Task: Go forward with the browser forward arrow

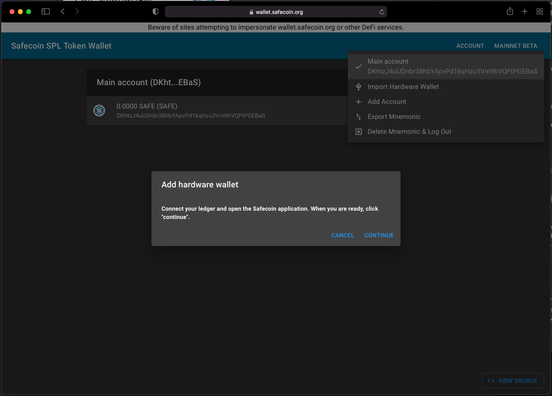Action: tap(77, 12)
